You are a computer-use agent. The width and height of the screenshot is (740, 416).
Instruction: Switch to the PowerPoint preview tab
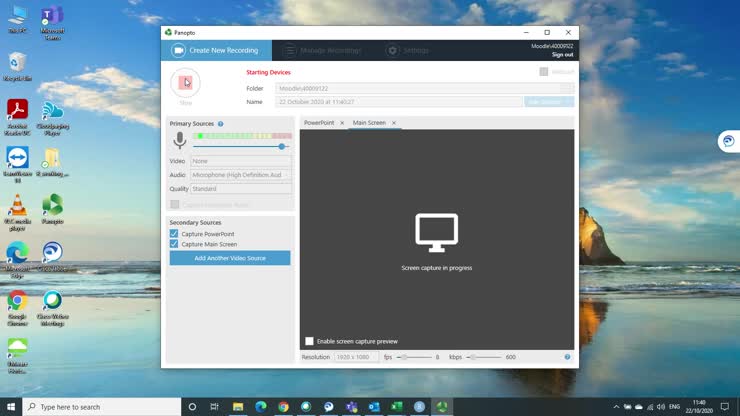tap(319, 123)
